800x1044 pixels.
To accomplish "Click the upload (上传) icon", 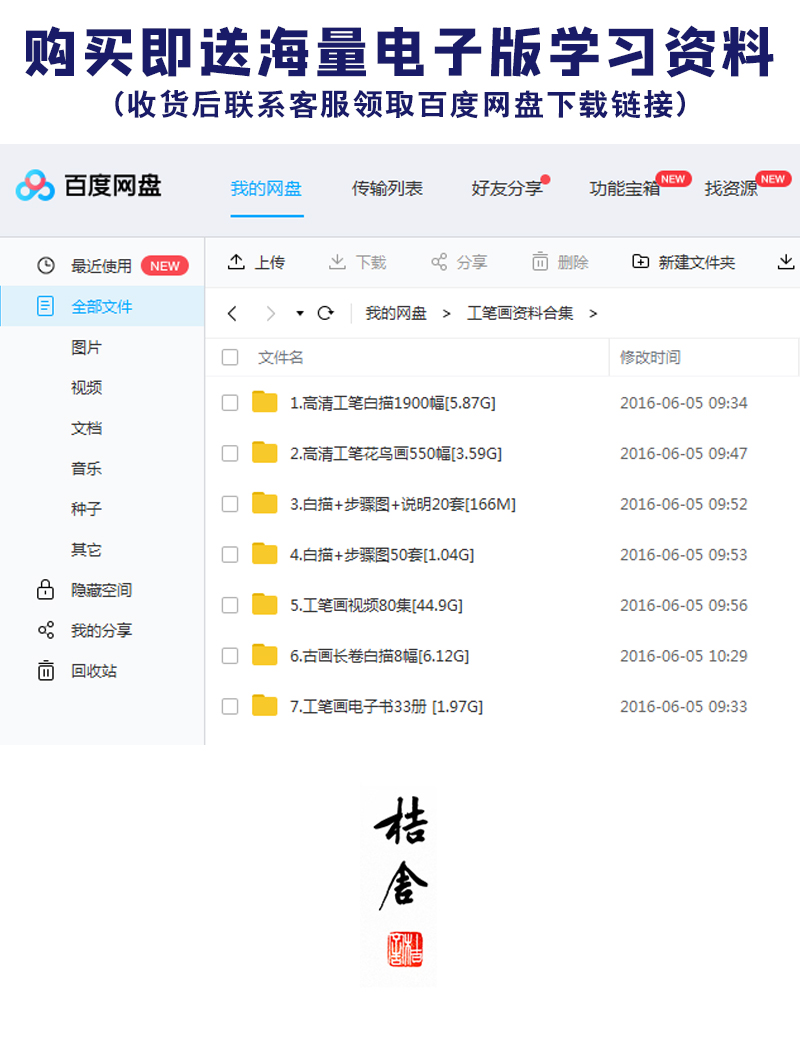I will pyautogui.click(x=236, y=262).
